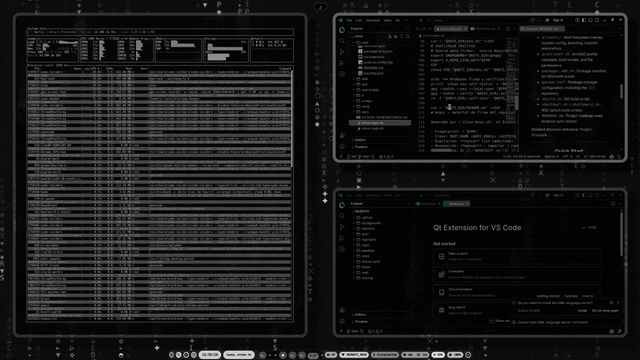Expand Timeline section in top VS Code window
This screenshot has width=640, height=360.
379,147
